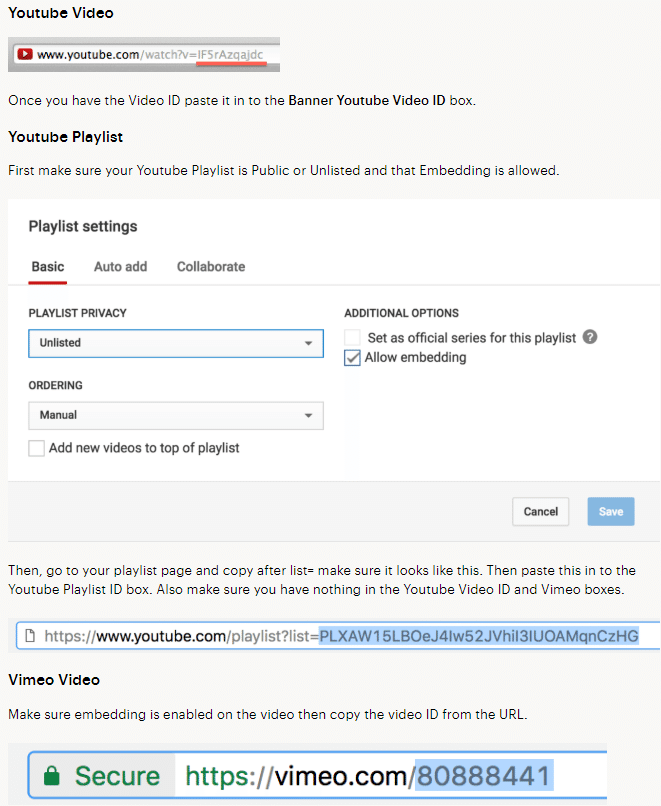The height and width of the screenshot is (806, 661).
Task: Expand the Ordering dropdown set to Manual
Action: pyautogui.click(x=176, y=415)
